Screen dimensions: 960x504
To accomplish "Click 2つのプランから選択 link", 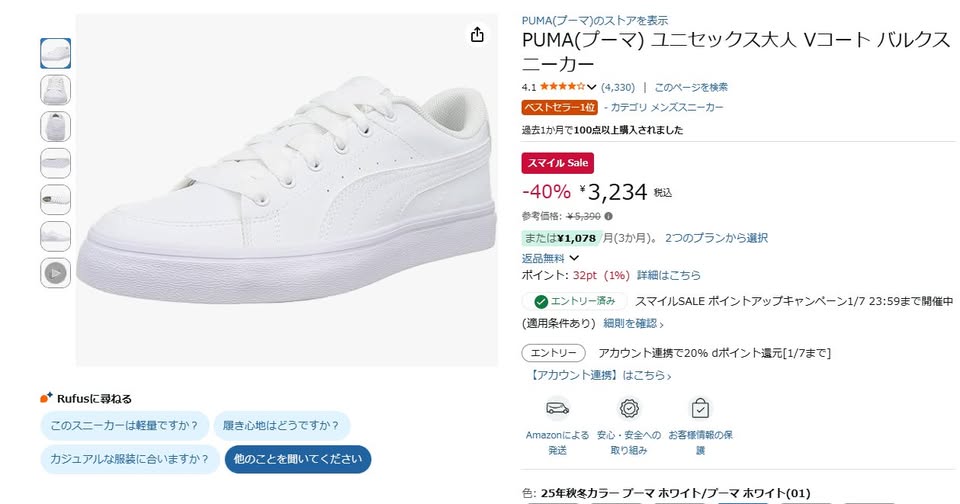I will pyautogui.click(x=716, y=238).
